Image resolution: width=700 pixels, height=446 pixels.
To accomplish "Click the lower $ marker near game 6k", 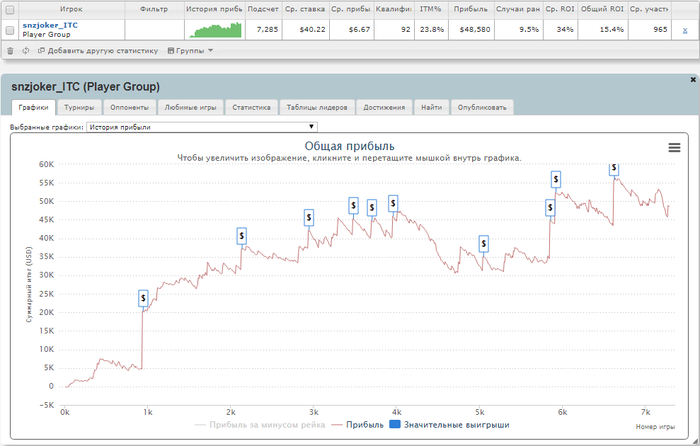I will [550, 208].
